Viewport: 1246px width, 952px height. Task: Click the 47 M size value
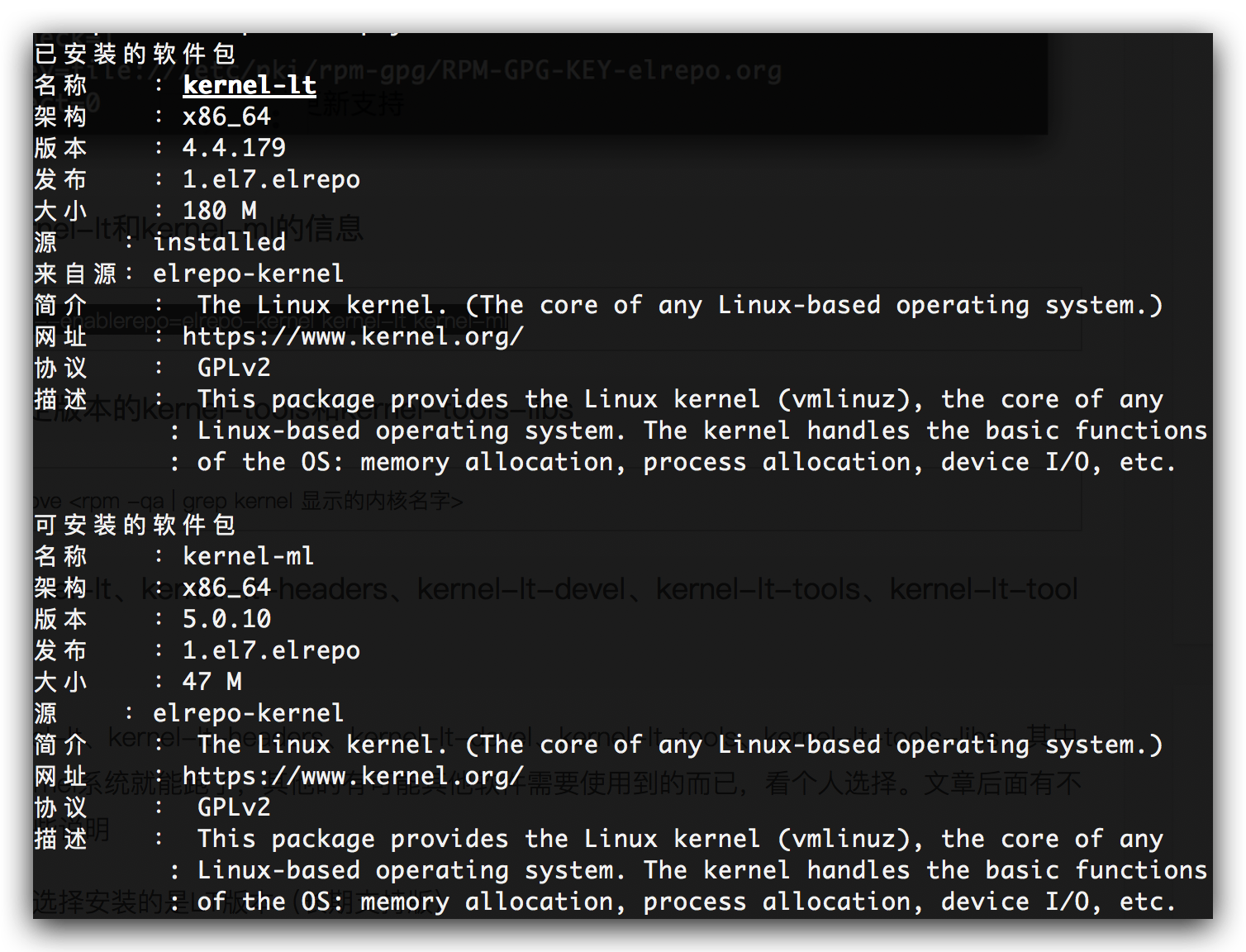212,682
